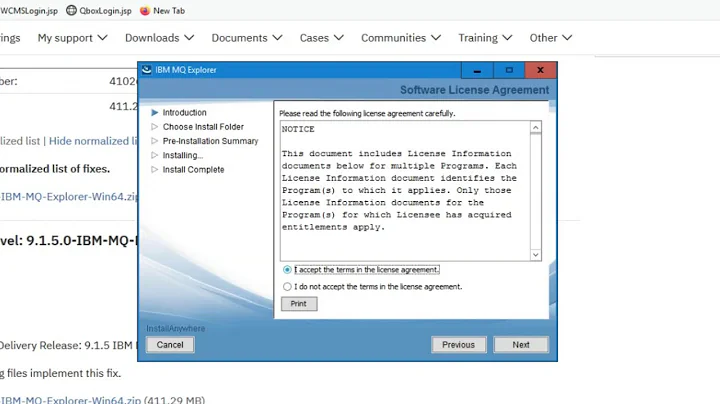Click the Choose Install Folder step arrow
The width and height of the screenshot is (720, 404).
tap(155, 127)
